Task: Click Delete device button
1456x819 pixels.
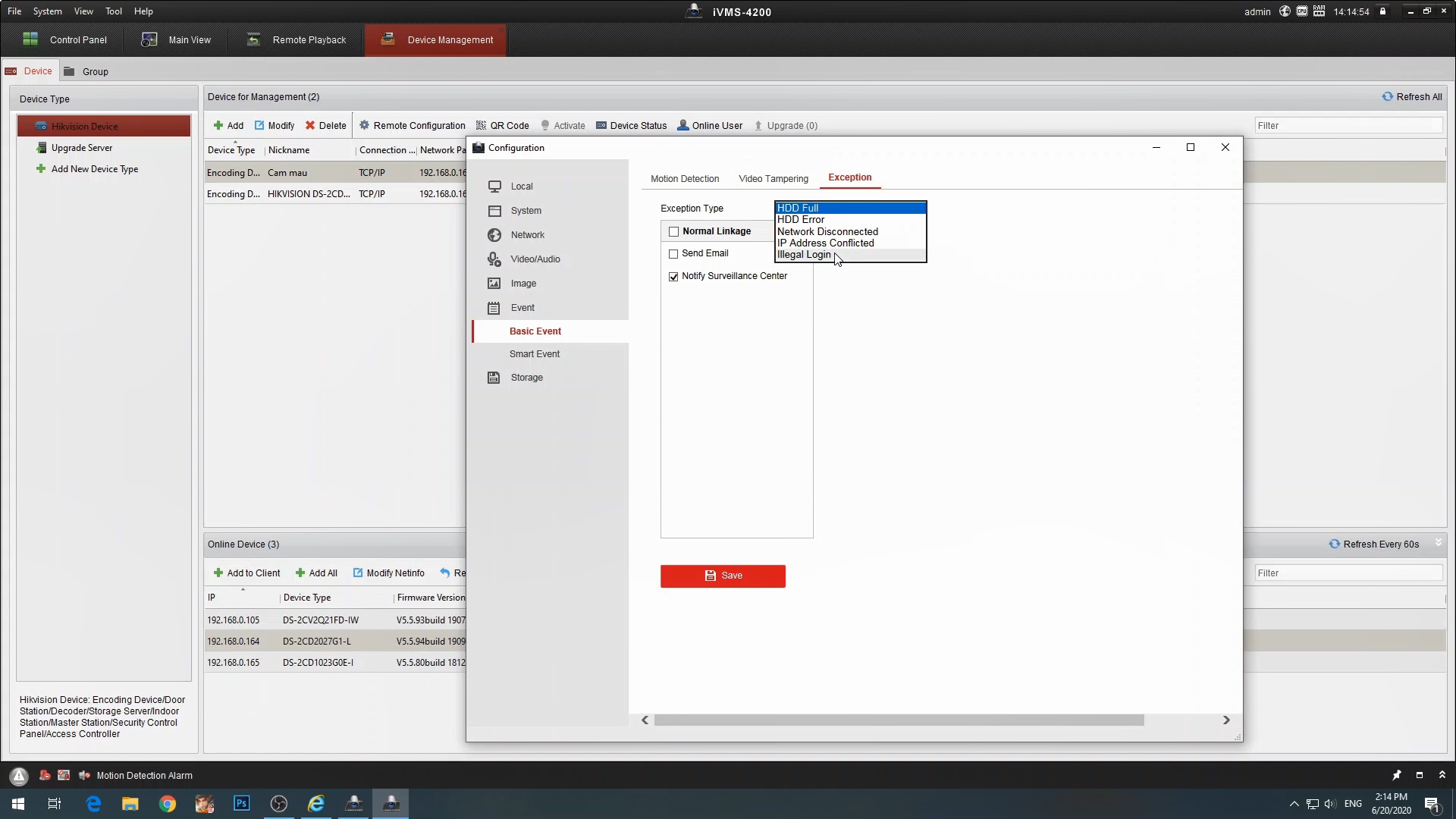Action: [326, 126]
